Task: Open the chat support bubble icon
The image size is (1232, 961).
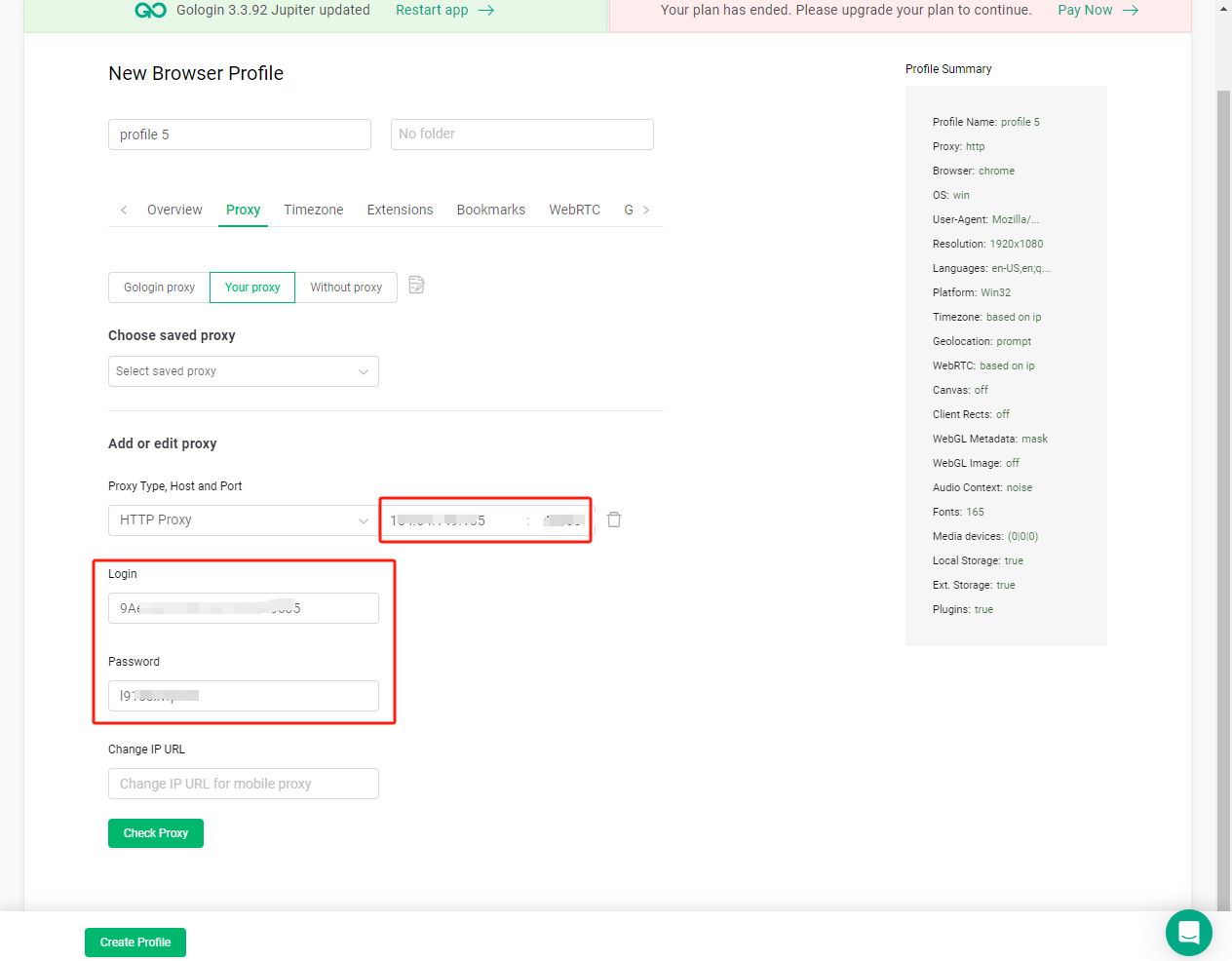Action: 1189,933
